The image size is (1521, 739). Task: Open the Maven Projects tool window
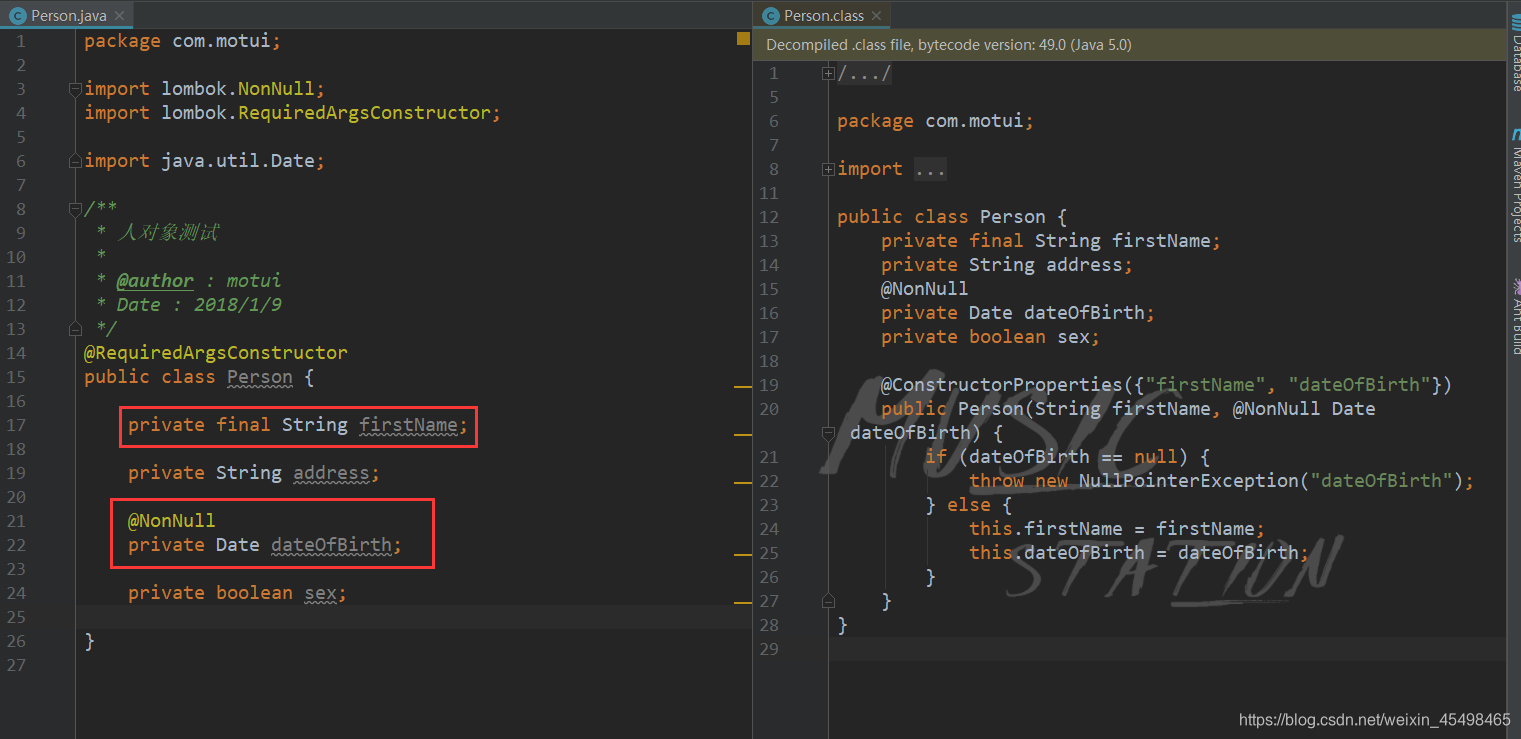click(x=1514, y=187)
